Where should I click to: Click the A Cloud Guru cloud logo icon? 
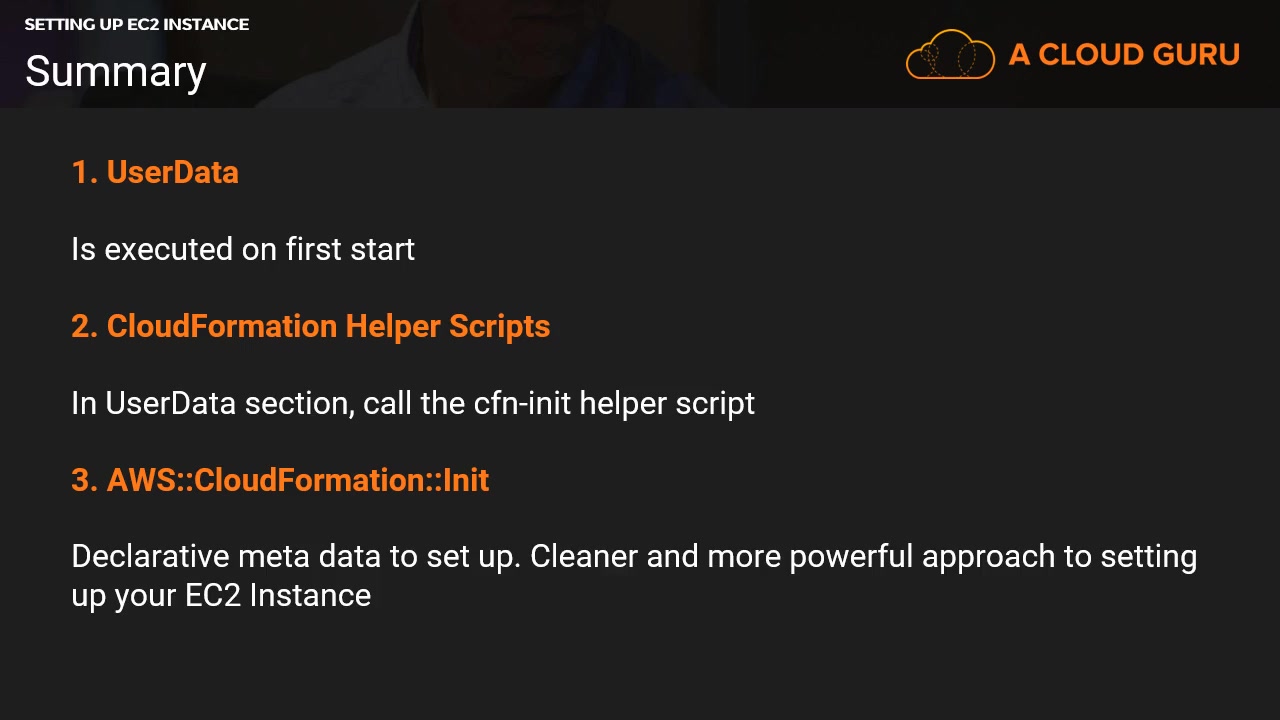click(x=950, y=55)
